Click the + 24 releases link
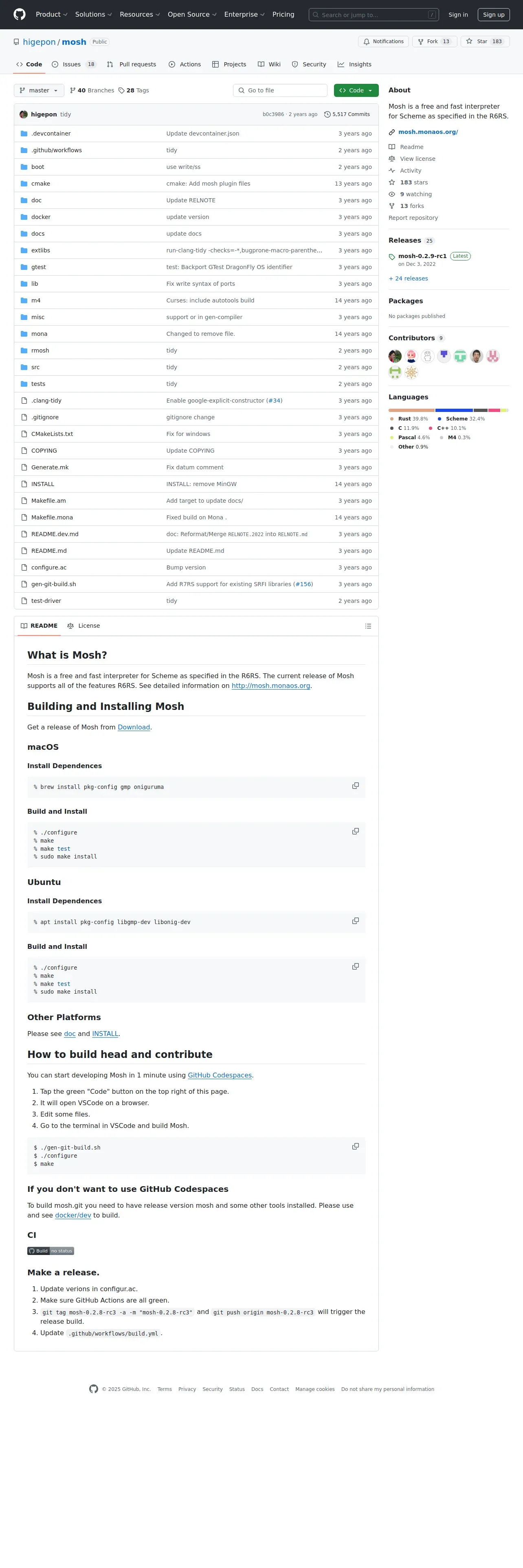Image resolution: width=523 pixels, height=1568 pixels. point(408,279)
